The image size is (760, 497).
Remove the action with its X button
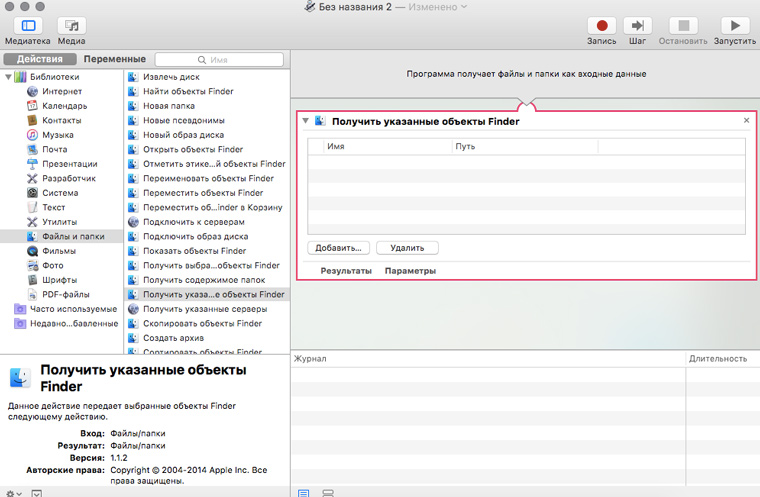coord(746,120)
